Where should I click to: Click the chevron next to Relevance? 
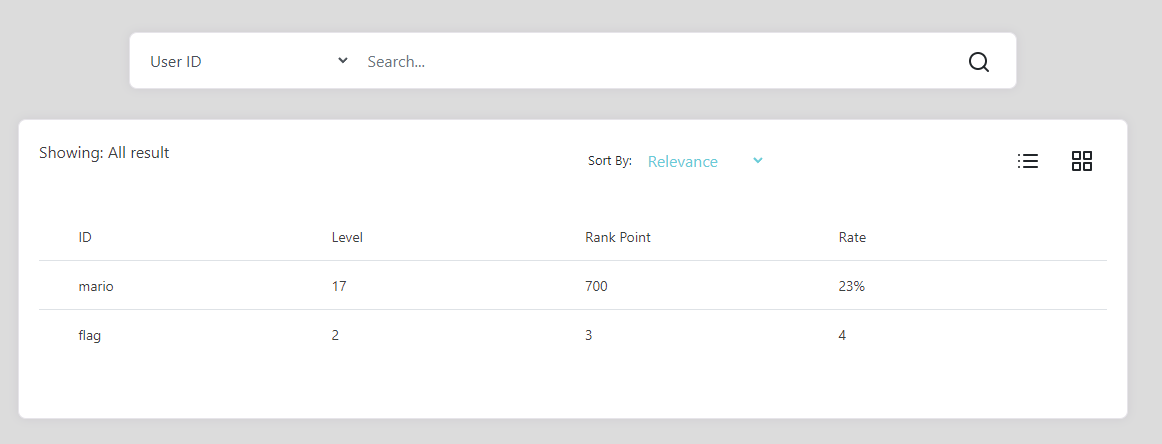(757, 160)
